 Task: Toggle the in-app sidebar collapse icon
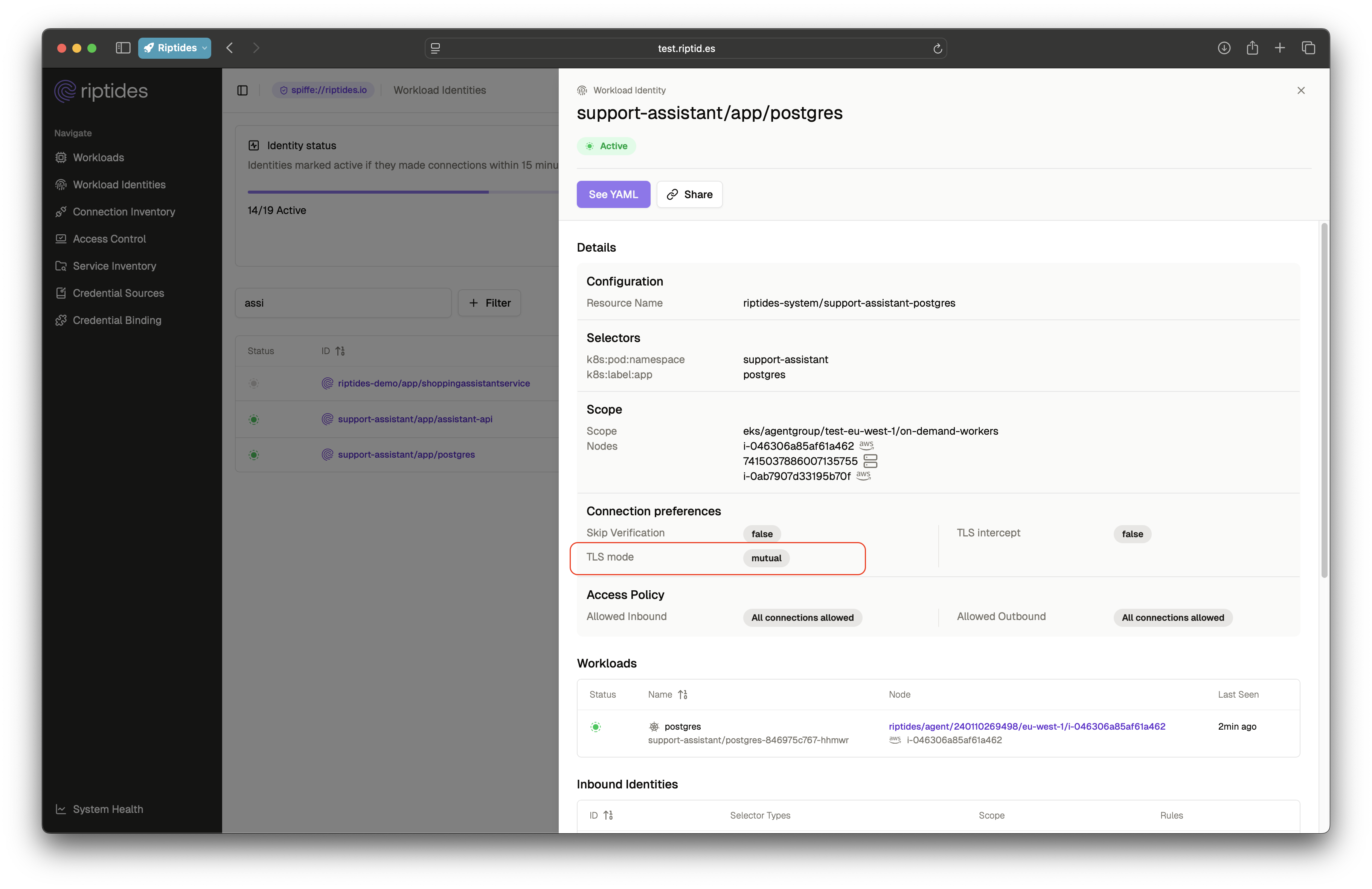click(x=243, y=90)
